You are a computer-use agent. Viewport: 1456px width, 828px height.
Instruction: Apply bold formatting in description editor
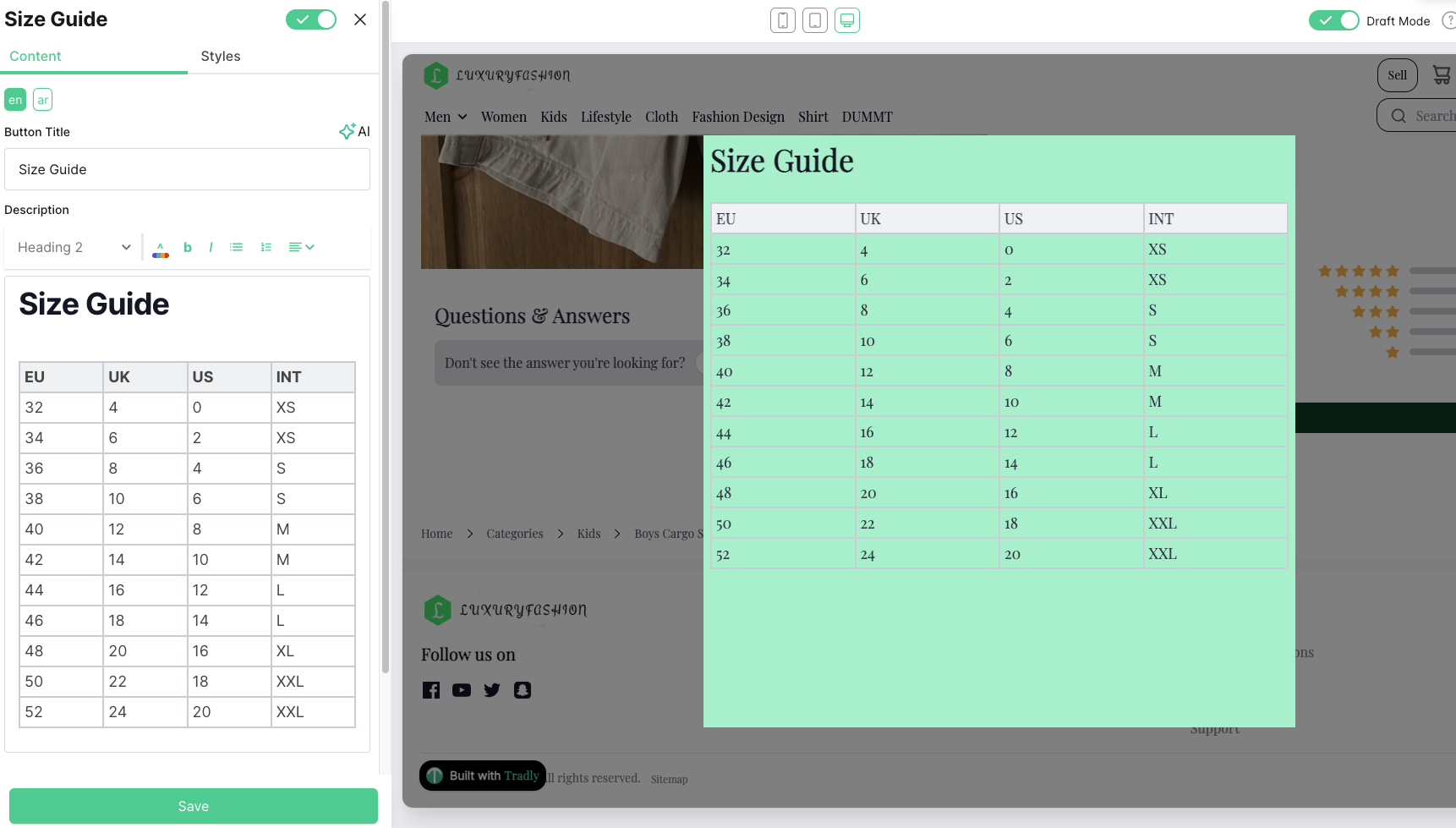coord(188,247)
